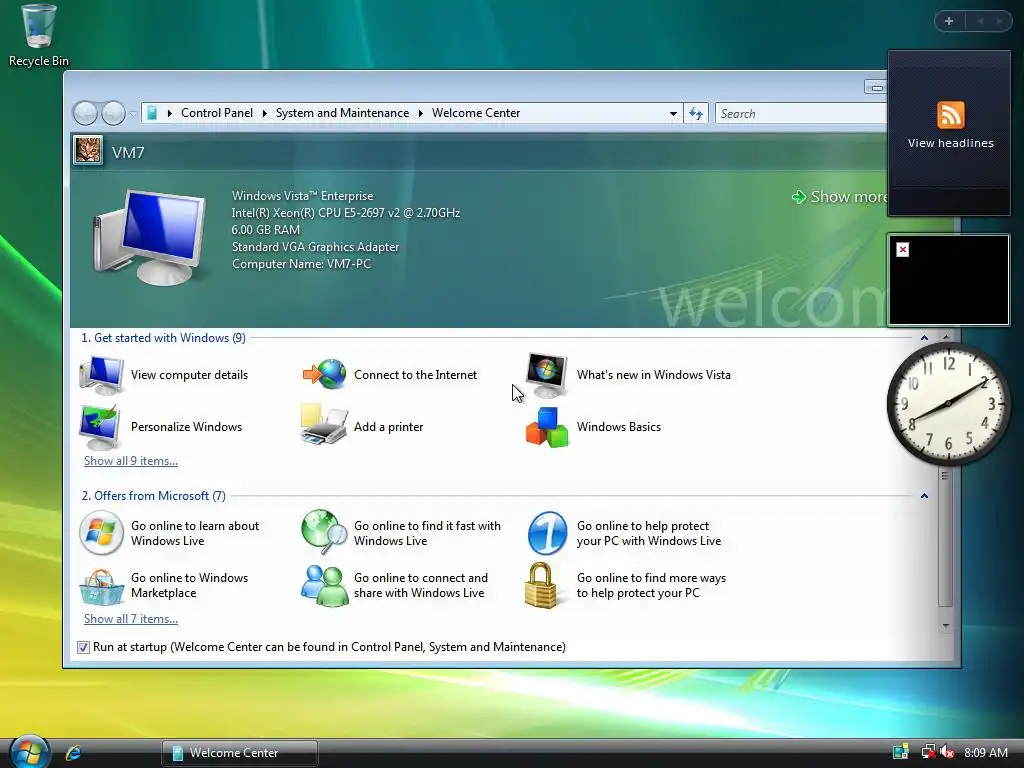Click the scroll down arrow in Welcome Center
Screen dimensions: 1024x768
pos(946,626)
